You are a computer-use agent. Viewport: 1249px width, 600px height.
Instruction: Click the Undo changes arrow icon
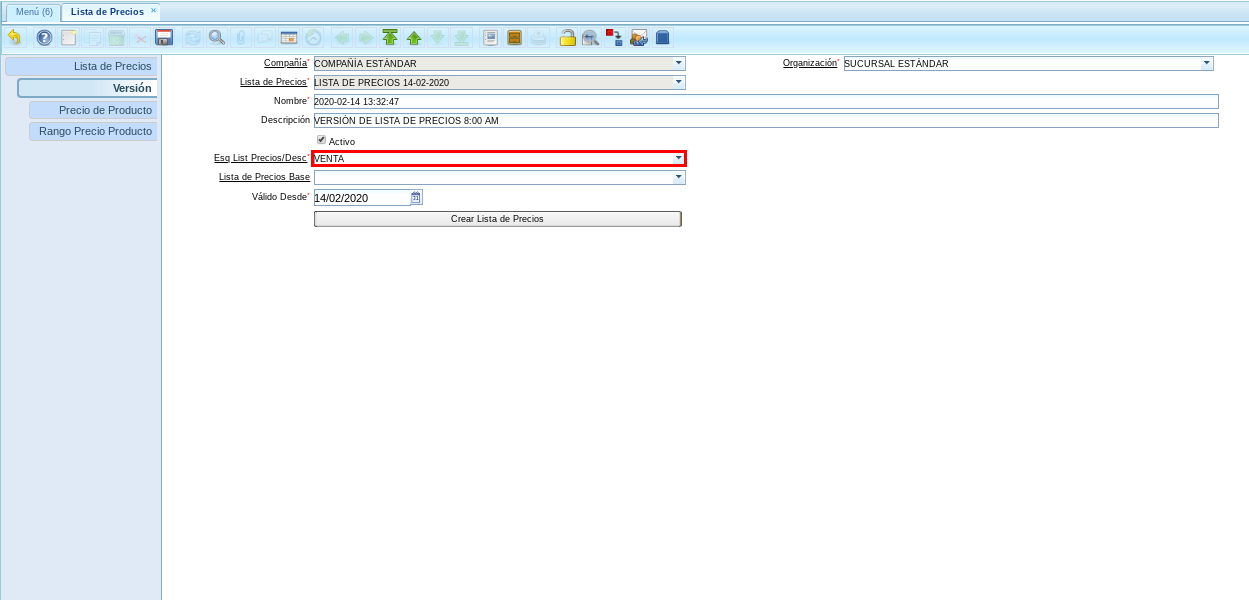point(14,38)
